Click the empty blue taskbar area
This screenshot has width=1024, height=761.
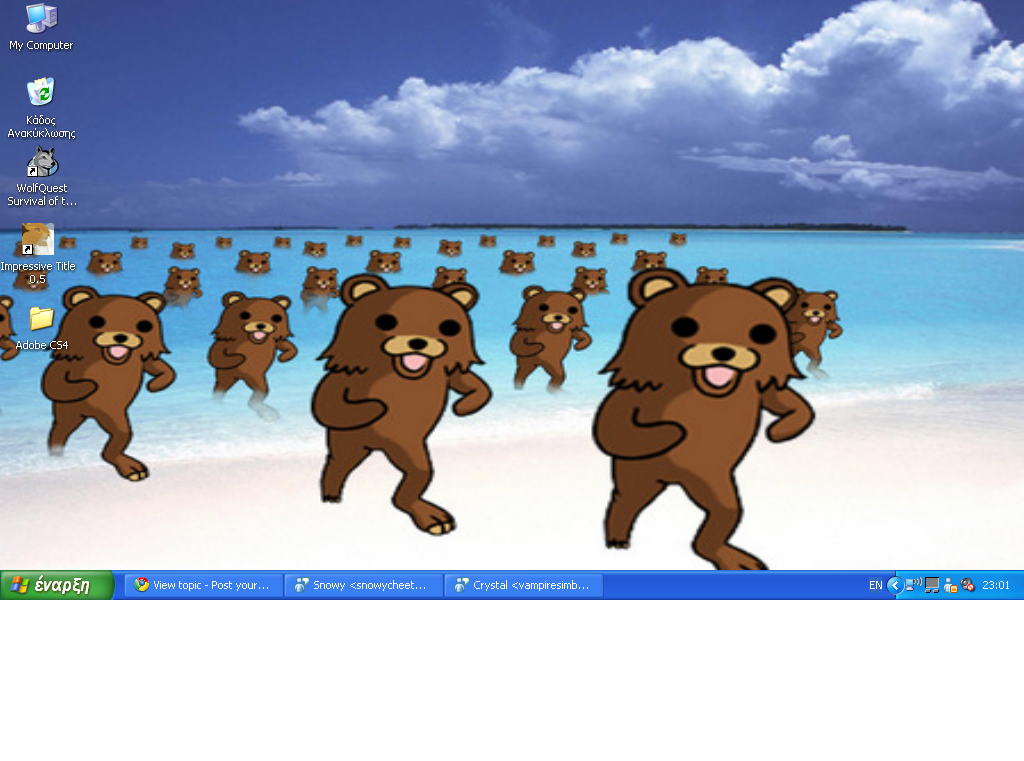(x=730, y=585)
